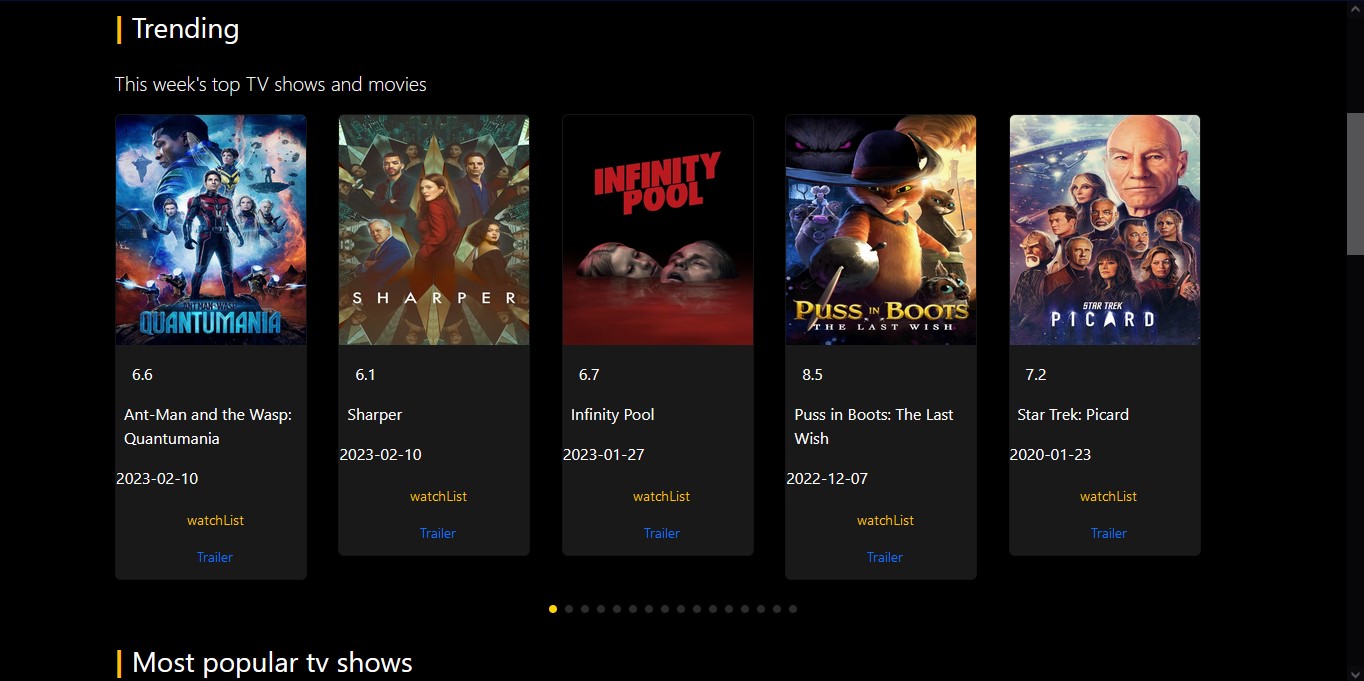
Task: Watch the Sharper Trailer
Action: point(438,533)
